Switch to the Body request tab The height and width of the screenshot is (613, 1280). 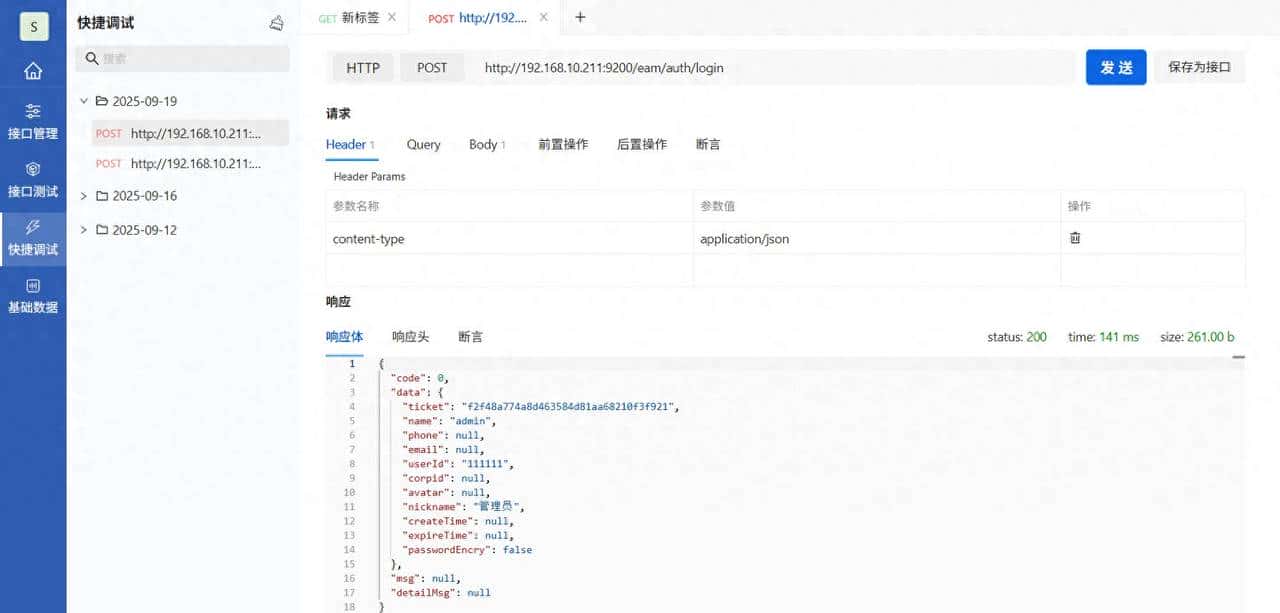click(486, 144)
